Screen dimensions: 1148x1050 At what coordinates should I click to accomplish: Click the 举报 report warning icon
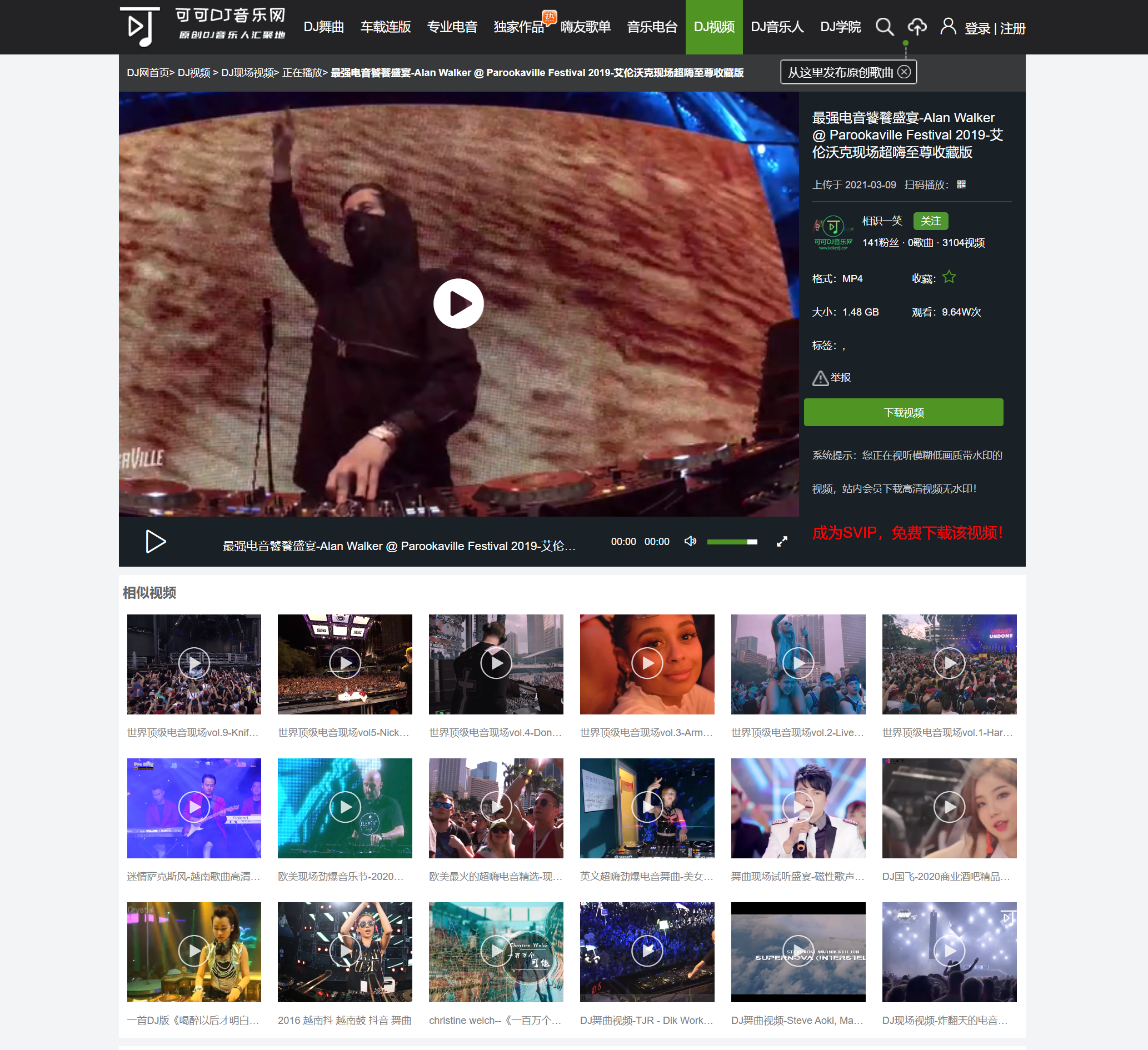820,378
